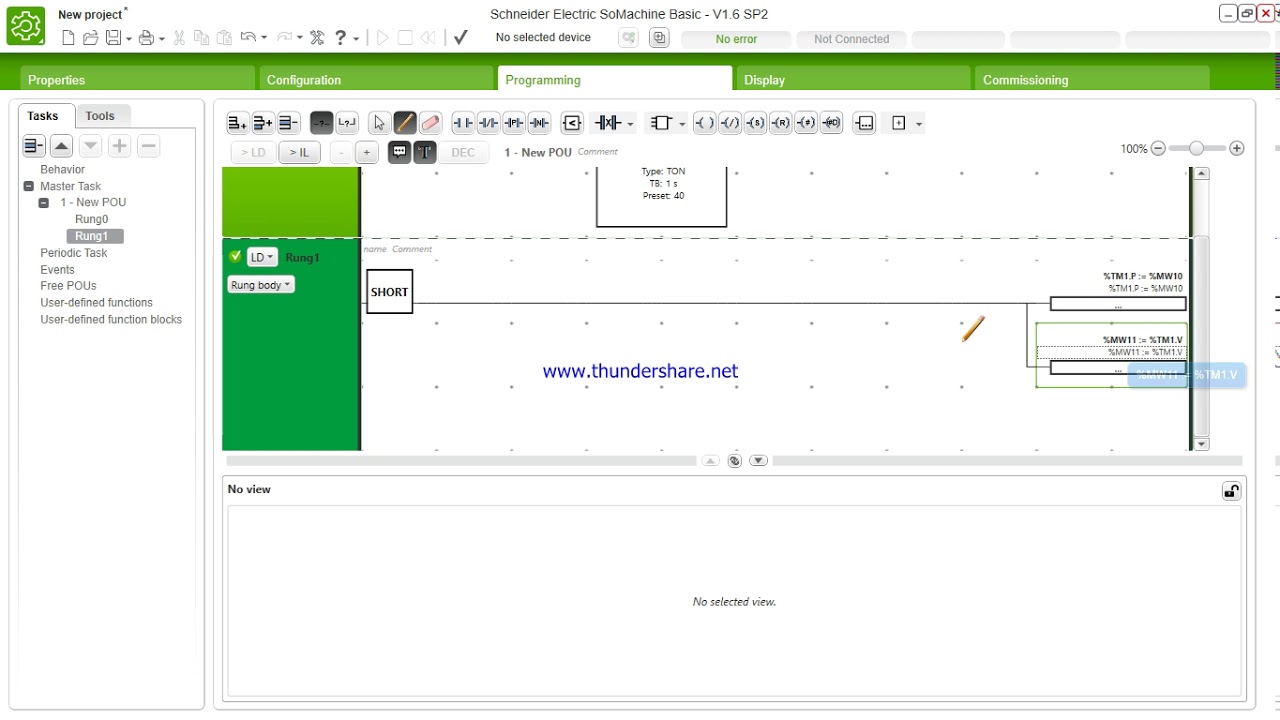Toggle the lock in the No view panel
The image size is (1280, 720).
point(1231,491)
